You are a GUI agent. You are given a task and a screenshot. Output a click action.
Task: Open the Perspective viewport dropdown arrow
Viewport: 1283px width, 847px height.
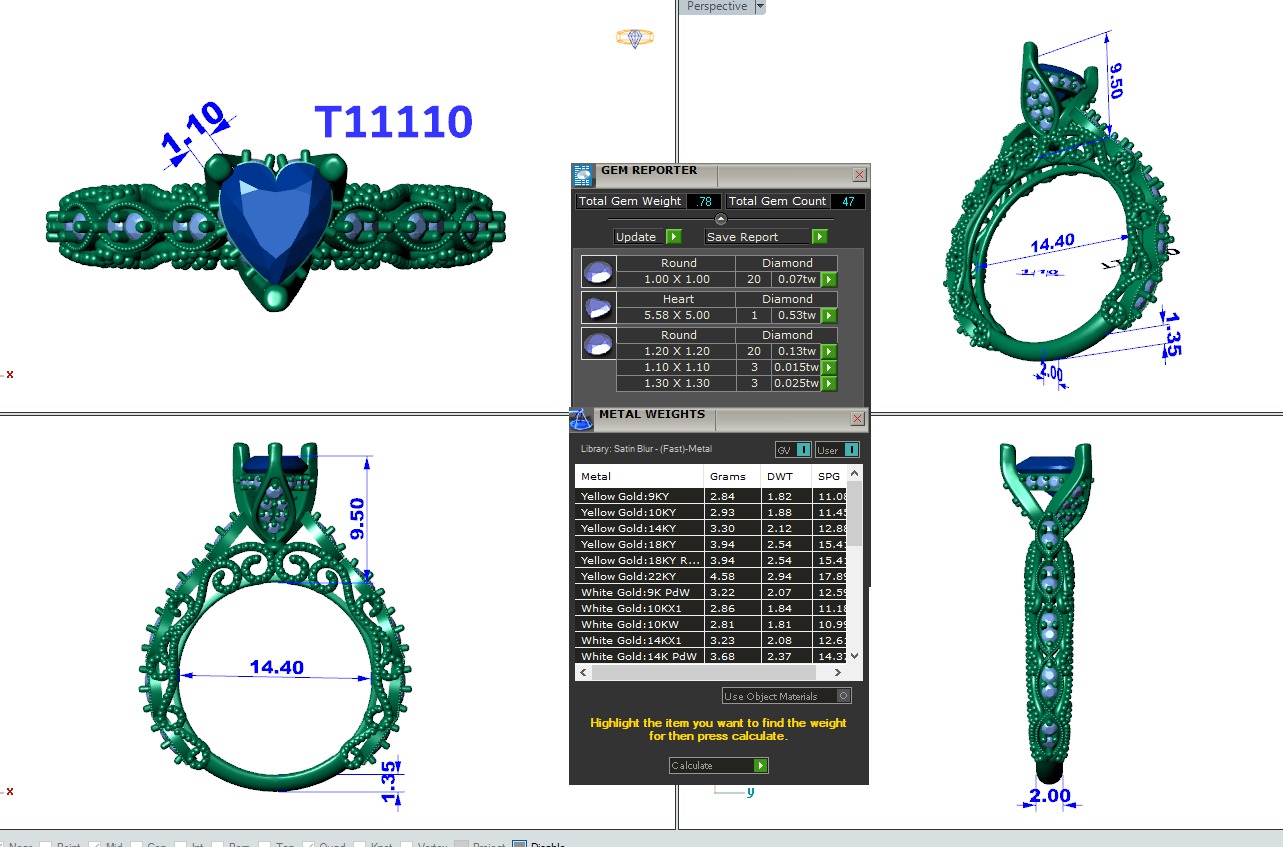click(760, 7)
